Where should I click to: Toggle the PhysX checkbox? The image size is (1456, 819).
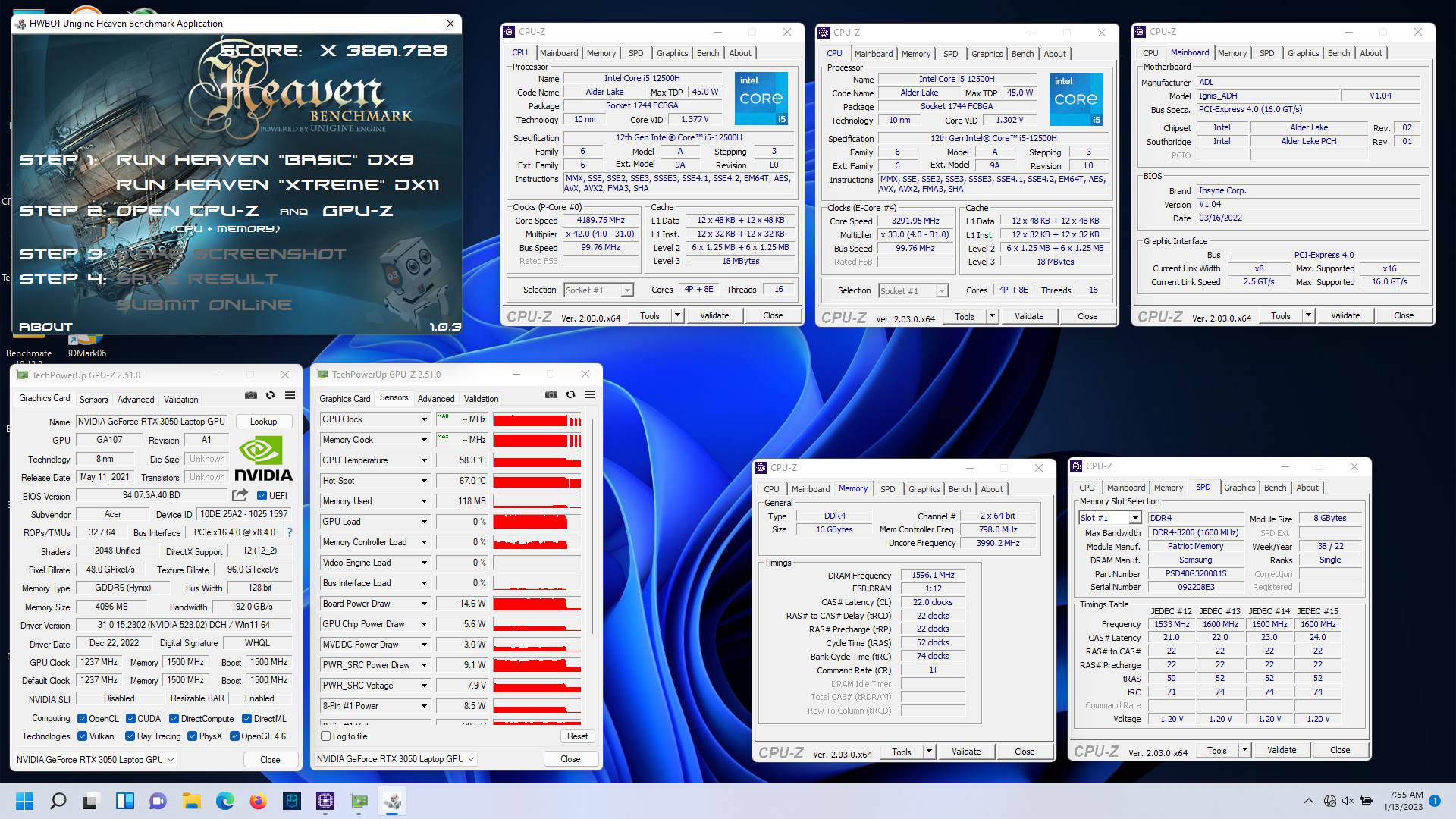pyautogui.click(x=192, y=736)
